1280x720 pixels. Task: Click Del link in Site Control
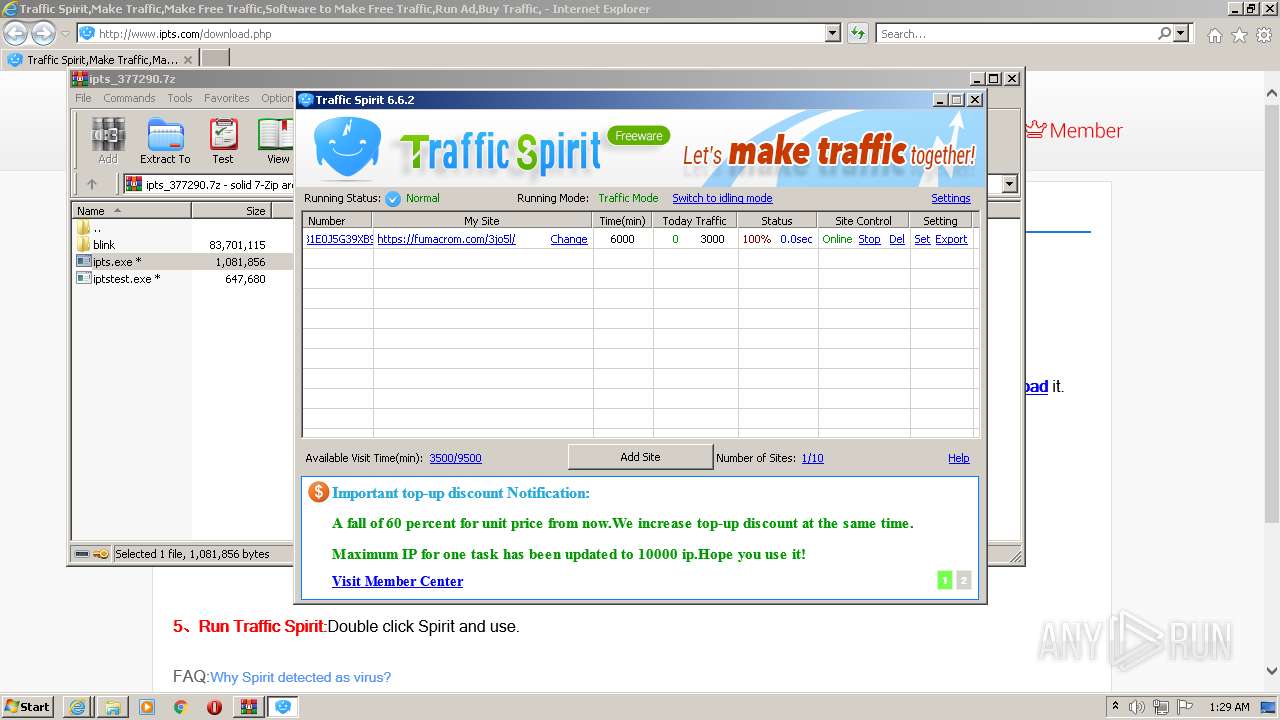(x=897, y=240)
